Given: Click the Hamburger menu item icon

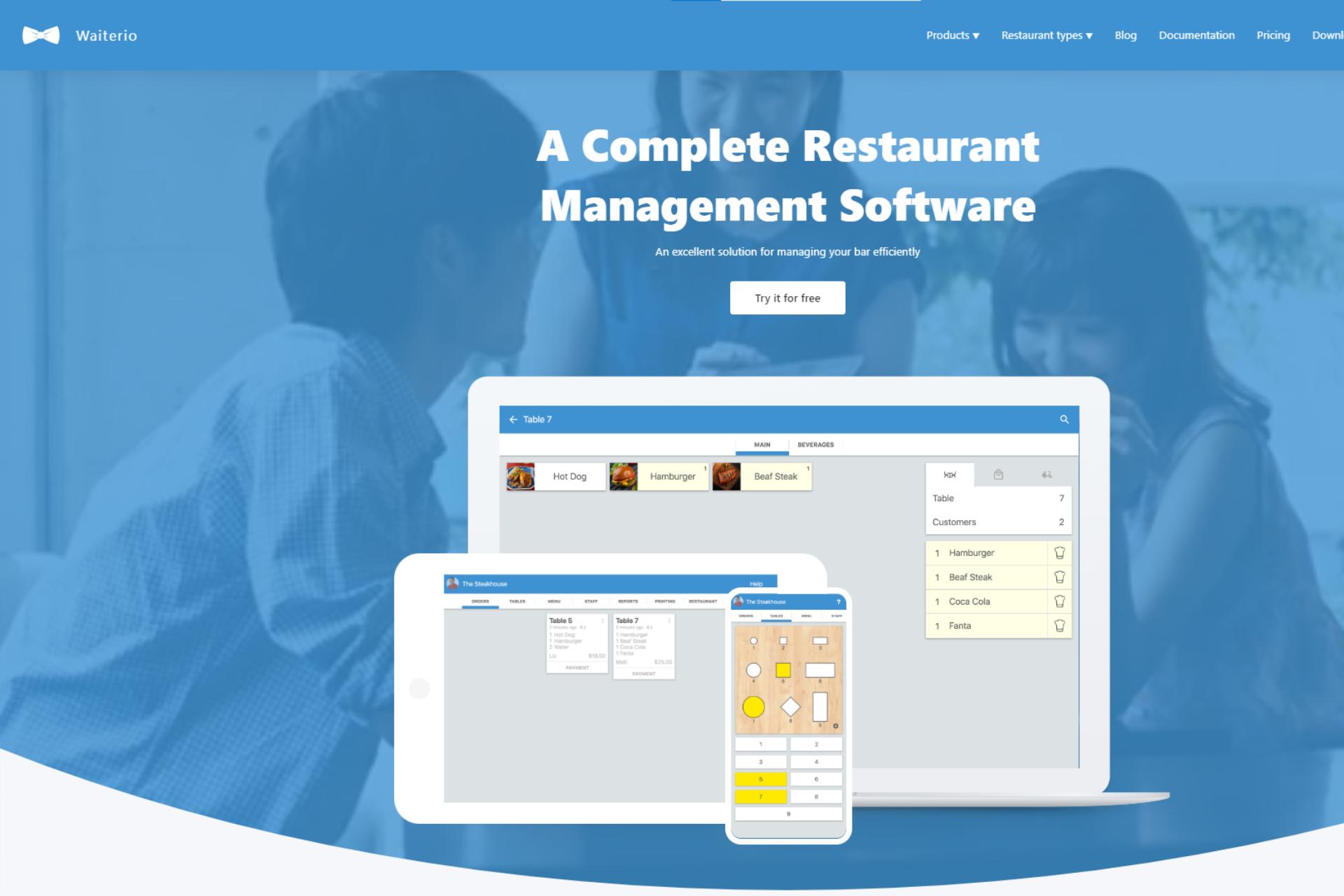Looking at the screenshot, I should pyautogui.click(x=621, y=476).
